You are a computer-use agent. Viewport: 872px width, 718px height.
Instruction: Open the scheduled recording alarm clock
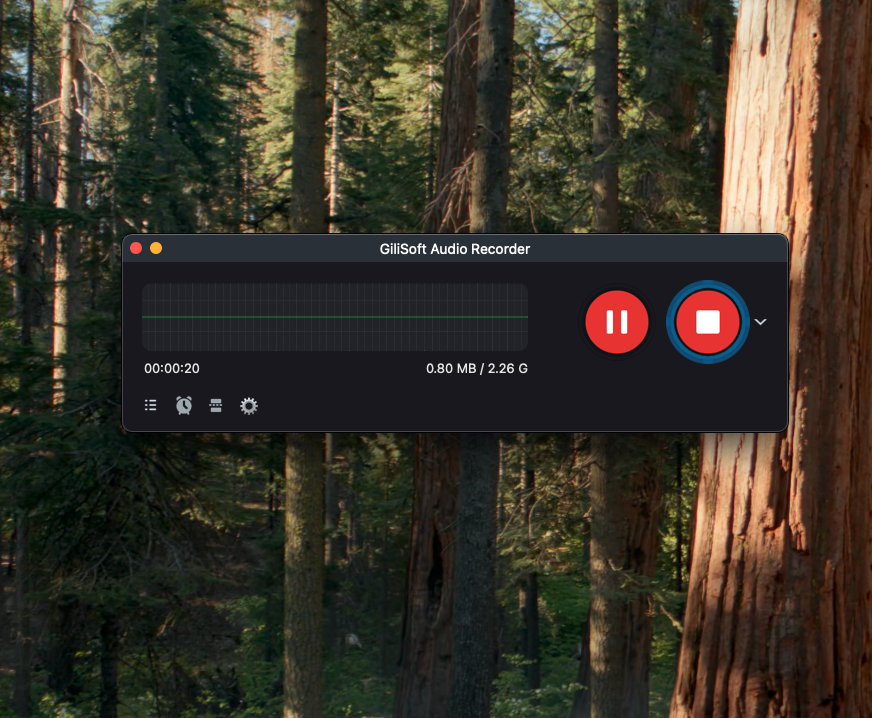click(184, 405)
